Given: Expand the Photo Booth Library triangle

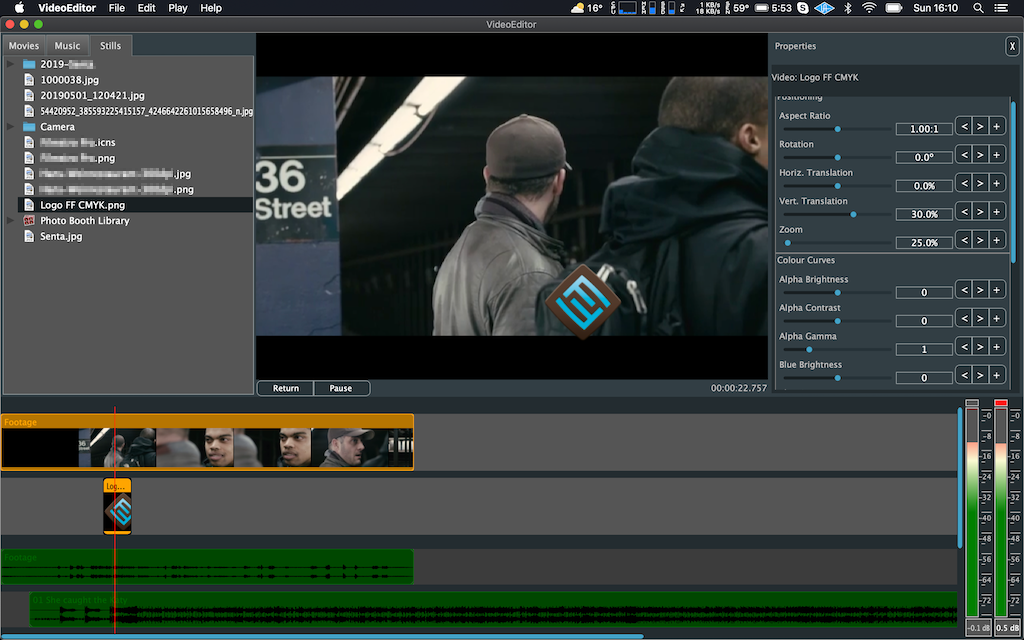Looking at the screenshot, I should (10, 221).
